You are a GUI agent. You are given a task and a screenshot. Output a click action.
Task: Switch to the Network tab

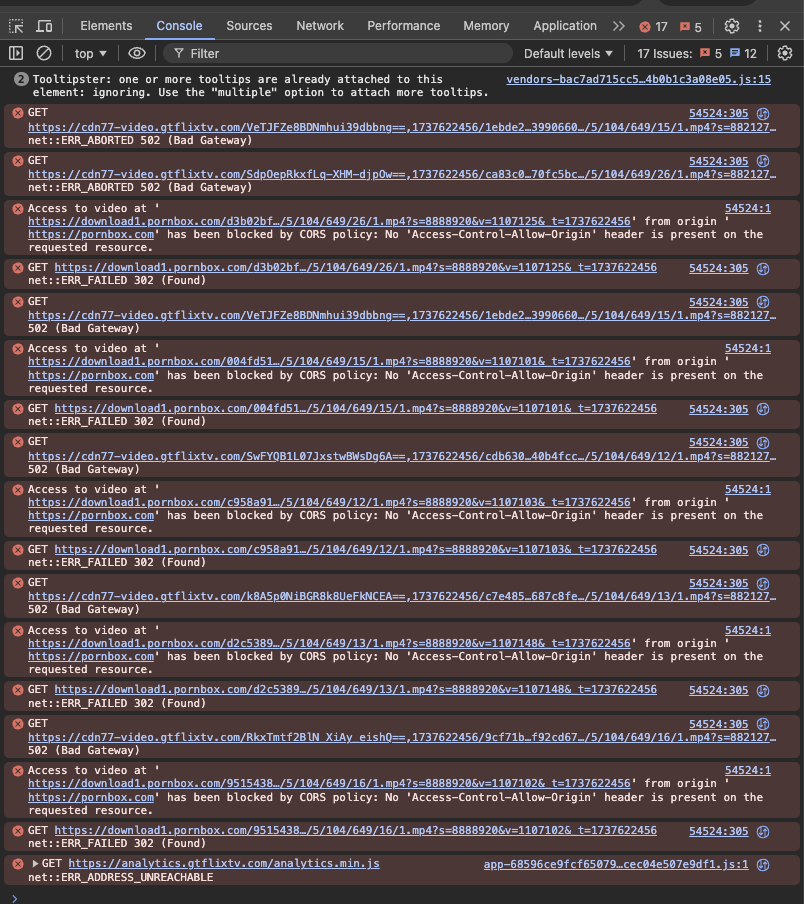320,26
